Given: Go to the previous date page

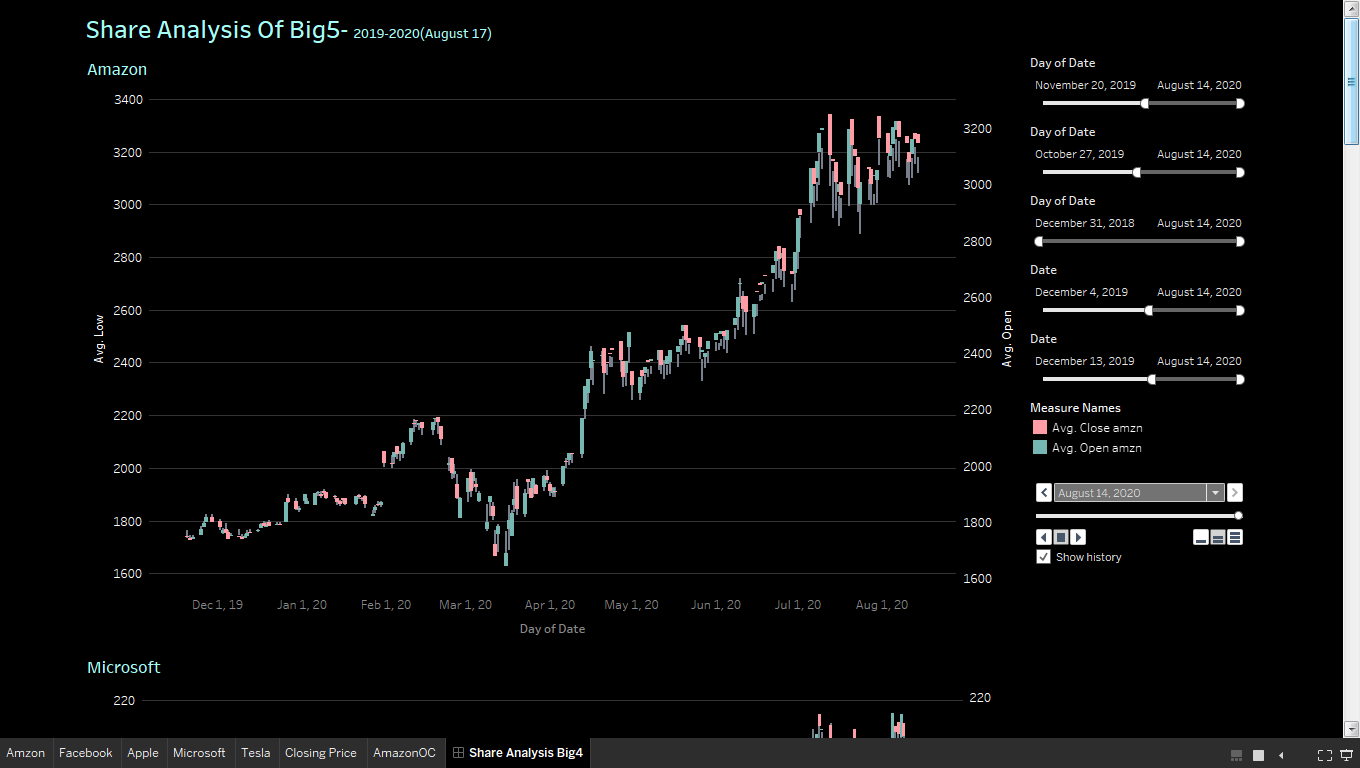Looking at the screenshot, I should (x=1044, y=492).
